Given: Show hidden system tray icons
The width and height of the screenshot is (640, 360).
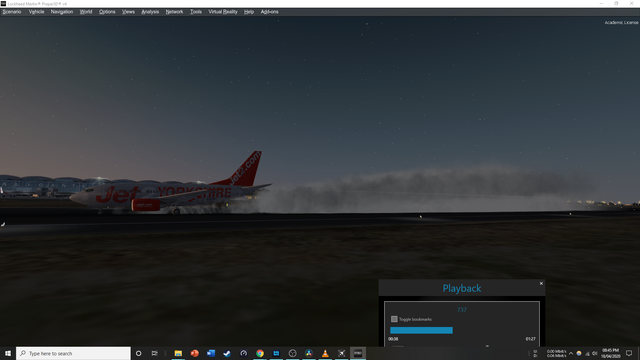Looking at the screenshot, I should pyautogui.click(x=571, y=353).
